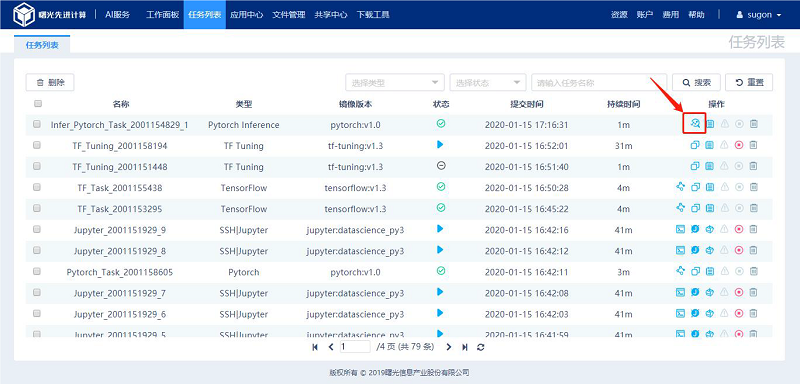Open SSH terminal icon for Jupyter_2001151929_8
Viewport: 800px width, 384px height.
click(x=680, y=250)
